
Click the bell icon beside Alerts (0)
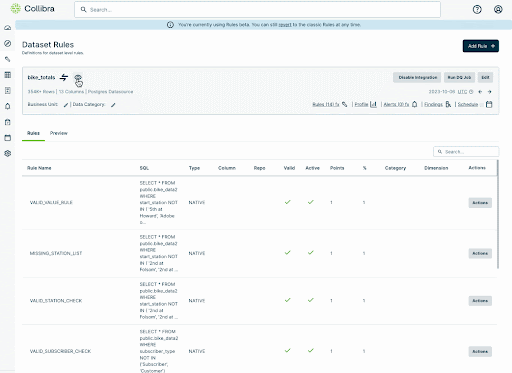click(x=414, y=104)
